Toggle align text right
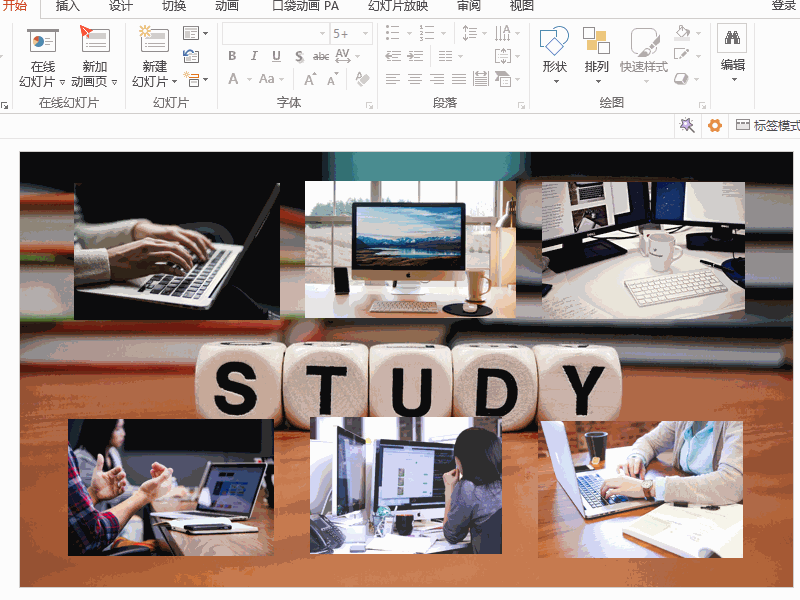This screenshot has height=600, width=800. (x=437, y=79)
